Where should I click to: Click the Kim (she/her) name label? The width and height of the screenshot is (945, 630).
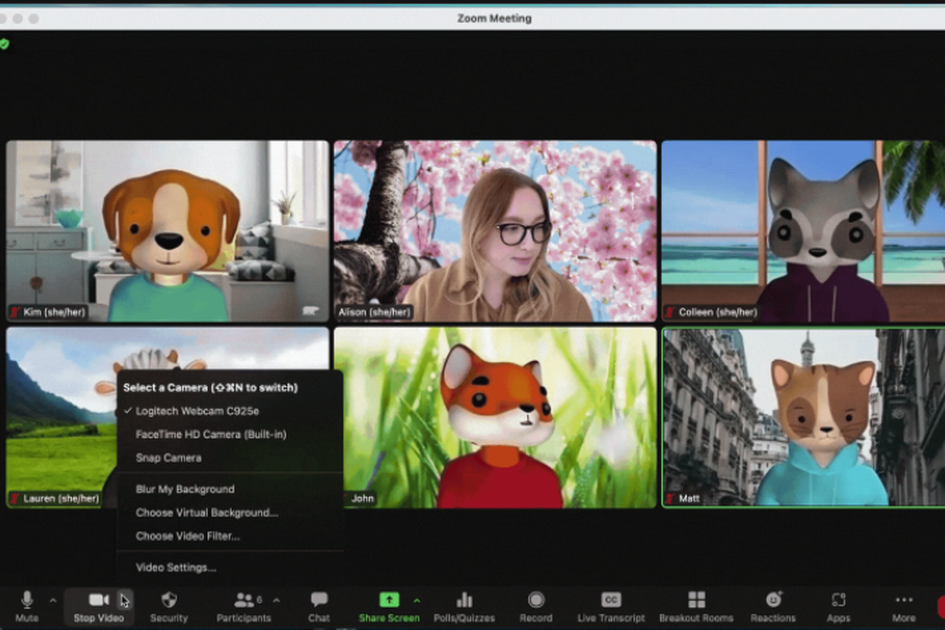tap(54, 312)
